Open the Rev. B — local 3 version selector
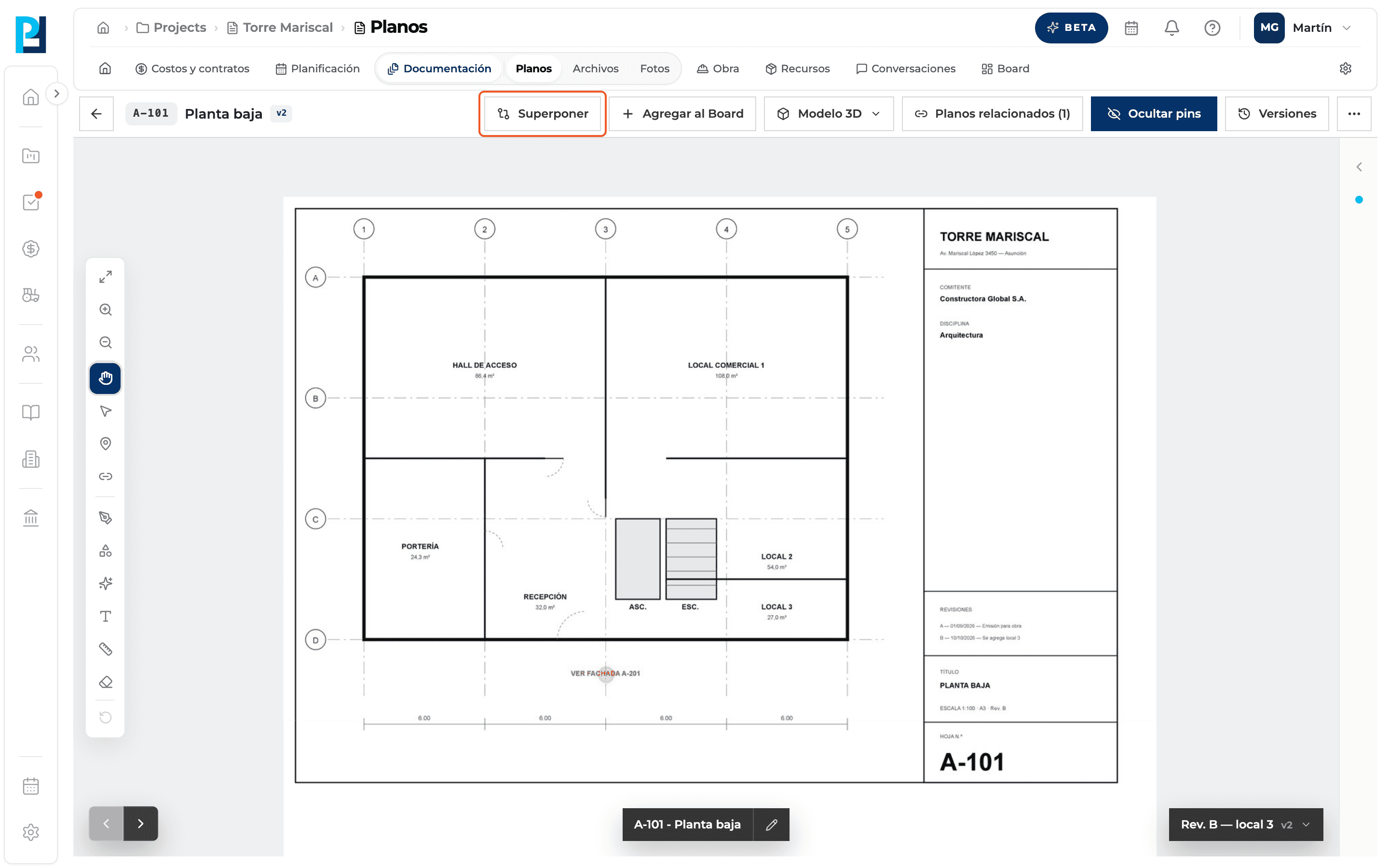The height and width of the screenshot is (868, 1389). (x=1246, y=824)
